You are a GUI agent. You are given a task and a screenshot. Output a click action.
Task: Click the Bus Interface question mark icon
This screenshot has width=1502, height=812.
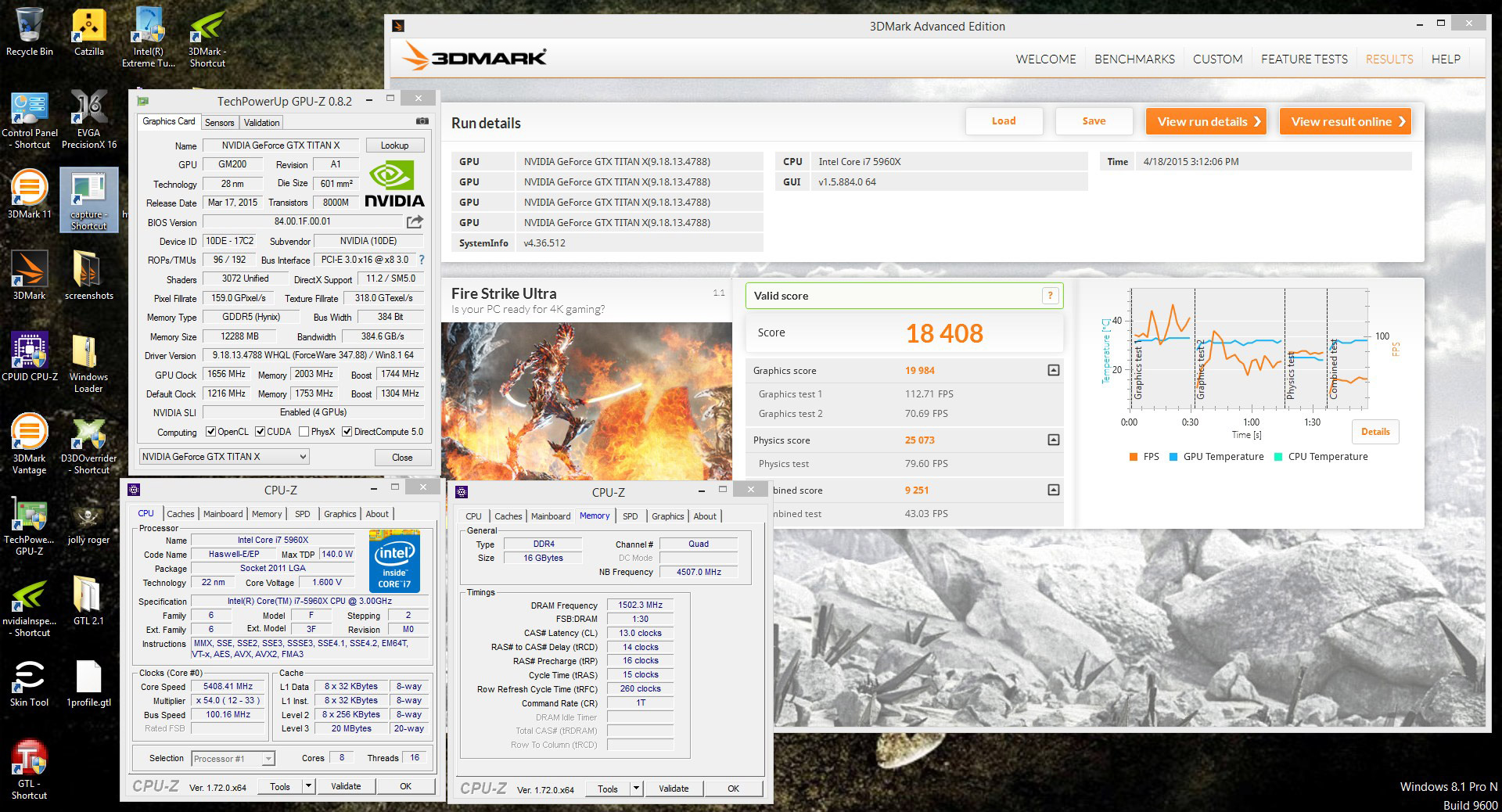422,260
